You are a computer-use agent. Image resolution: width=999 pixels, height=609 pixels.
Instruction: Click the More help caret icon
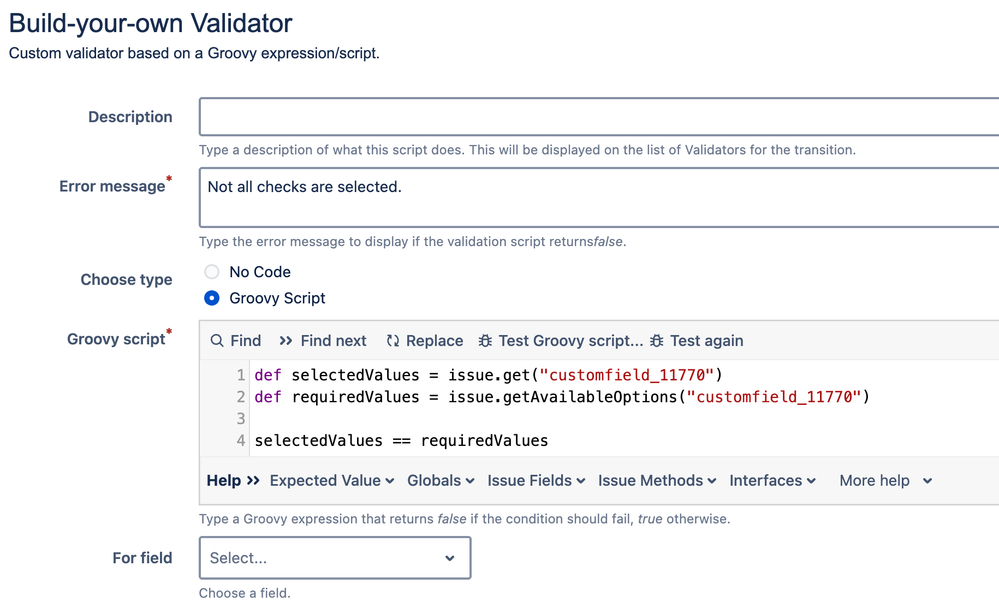(926, 480)
